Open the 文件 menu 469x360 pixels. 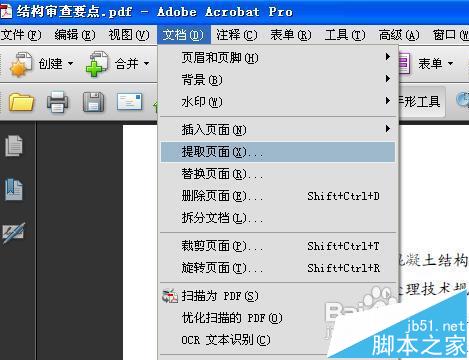[21, 35]
